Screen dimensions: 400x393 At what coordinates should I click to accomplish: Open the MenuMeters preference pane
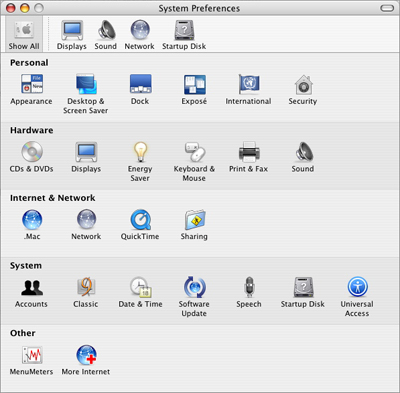(x=31, y=360)
